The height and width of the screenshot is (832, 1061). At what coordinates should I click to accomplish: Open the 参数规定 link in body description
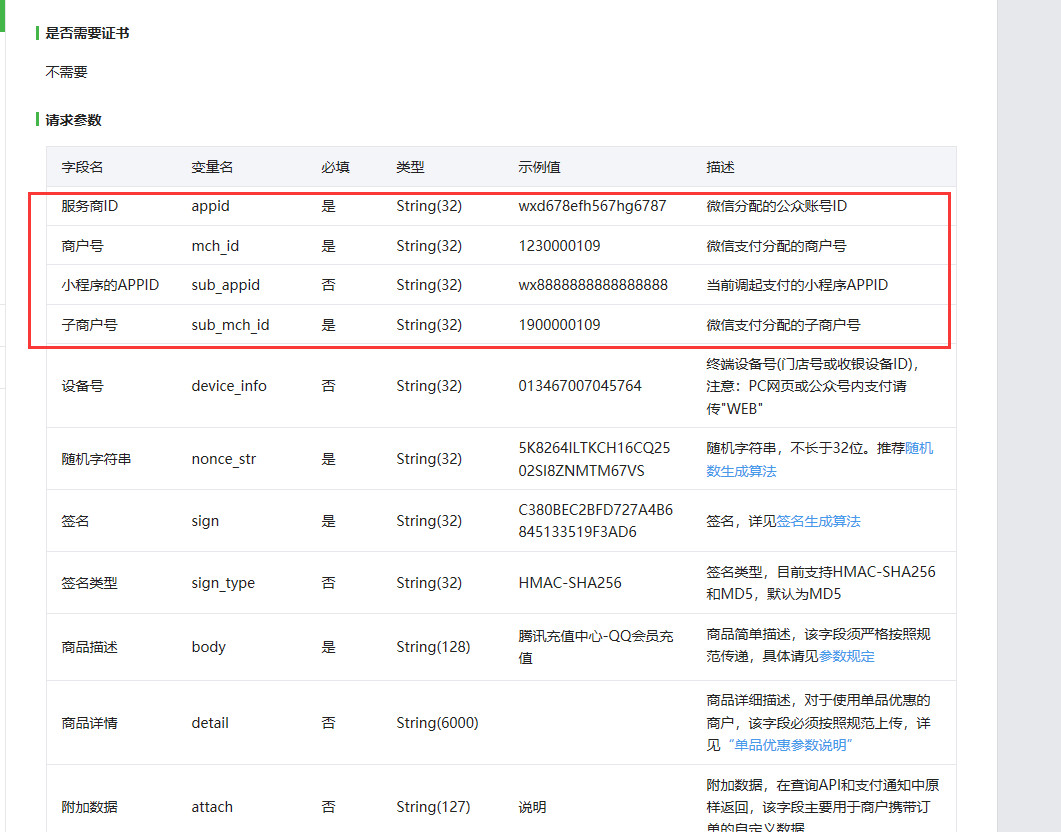click(x=846, y=656)
